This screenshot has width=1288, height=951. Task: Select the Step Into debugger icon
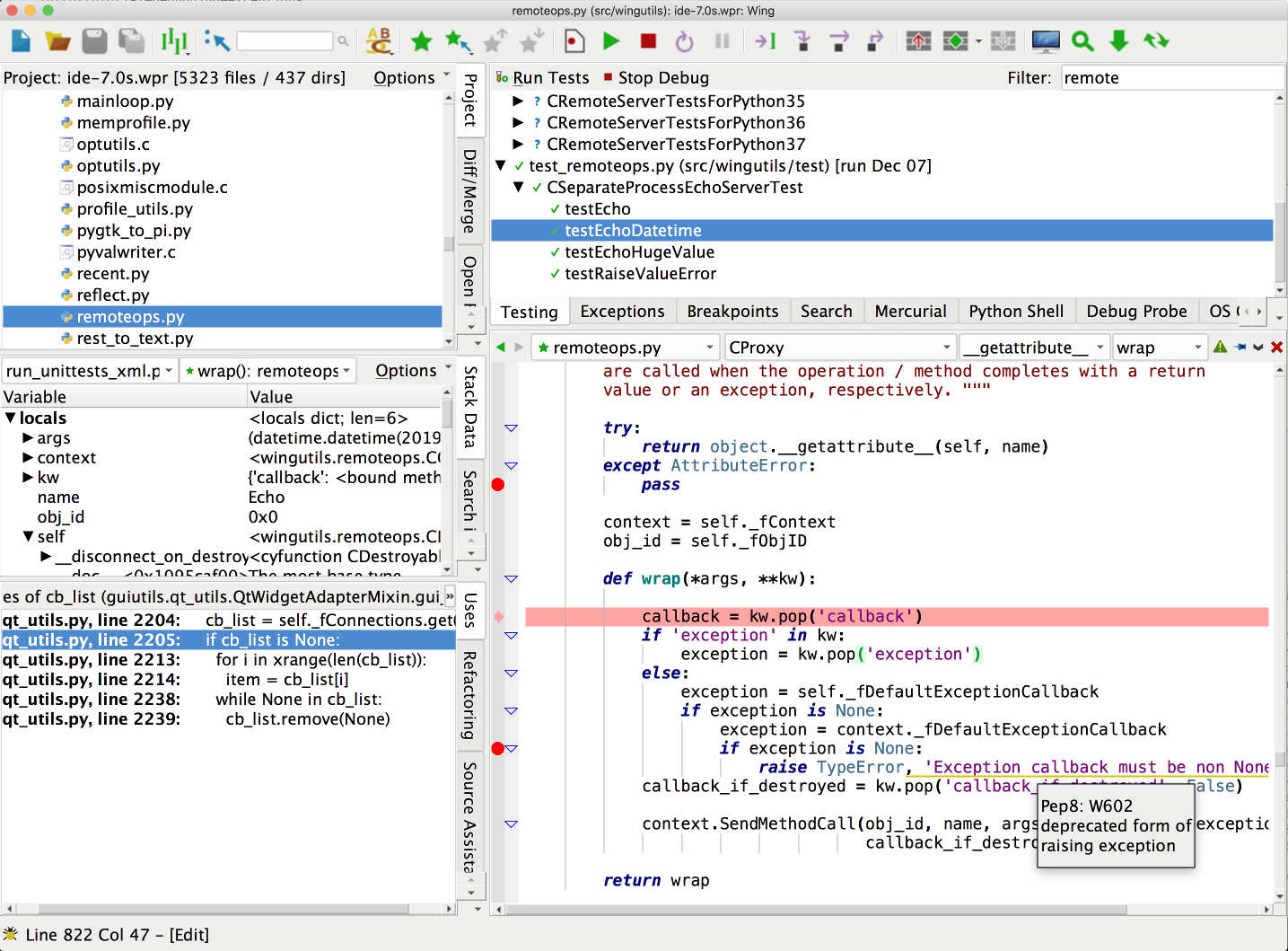802,40
